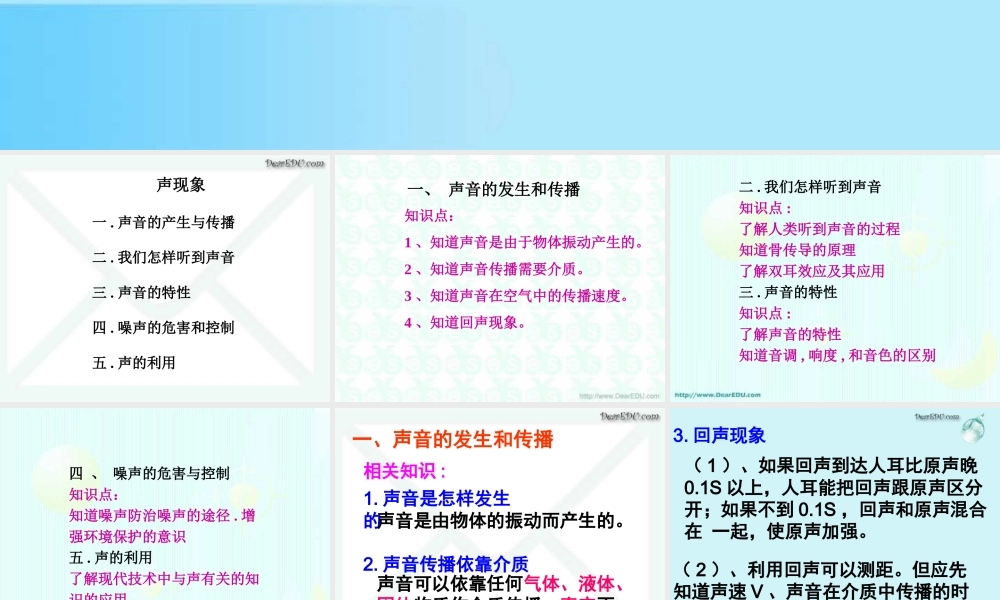Screen dimensions: 1000x600
Task: Open the slide thumbnail 二.我们怎样听到声音
Action: (x=835, y=278)
